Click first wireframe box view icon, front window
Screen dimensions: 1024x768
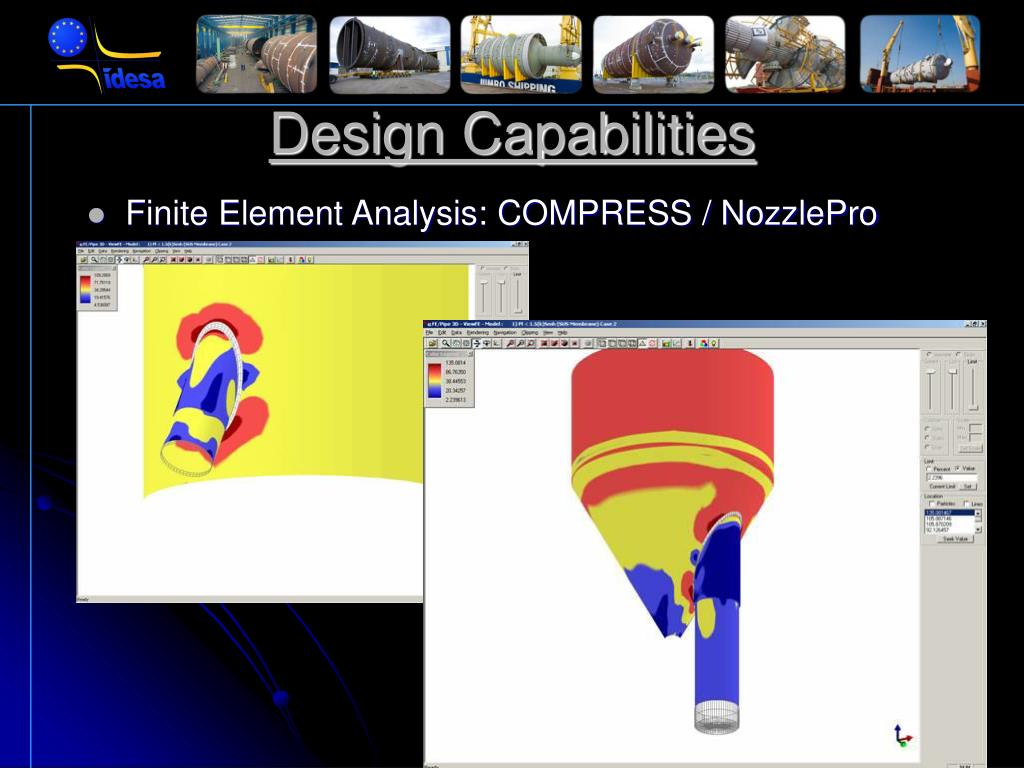point(601,343)
